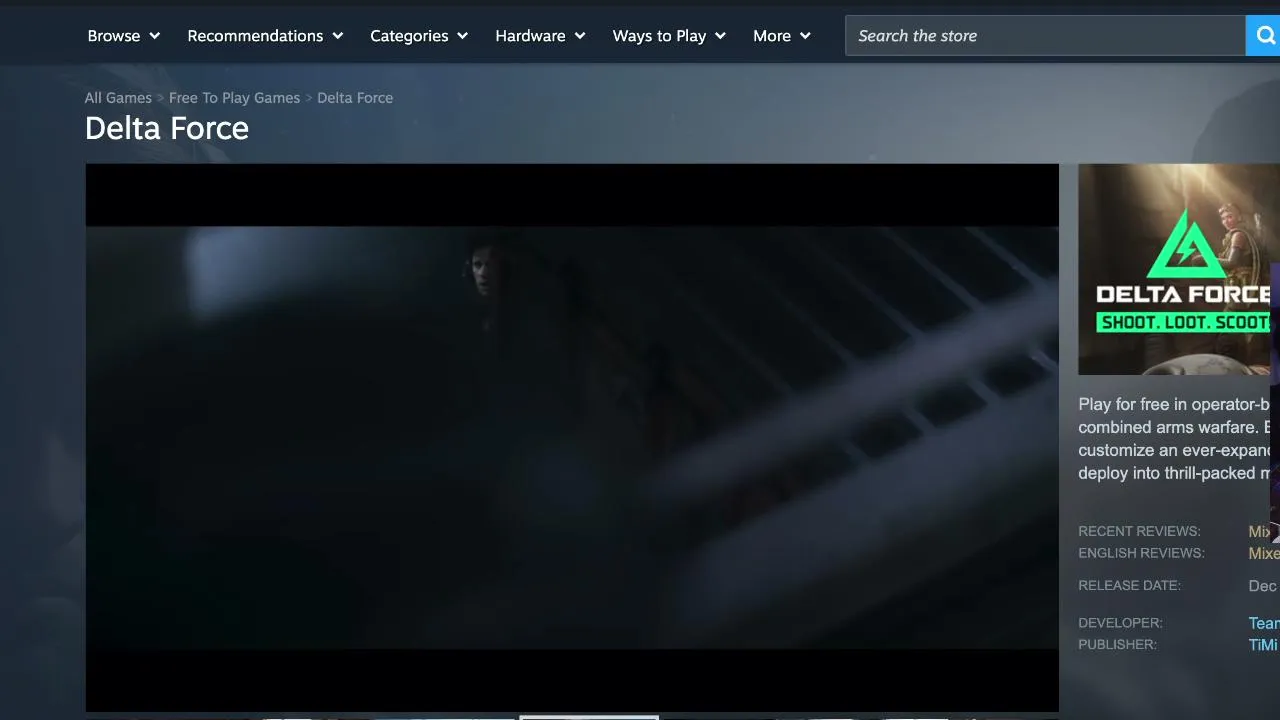Click the Delta Force page title

click(x=167, y=128)
